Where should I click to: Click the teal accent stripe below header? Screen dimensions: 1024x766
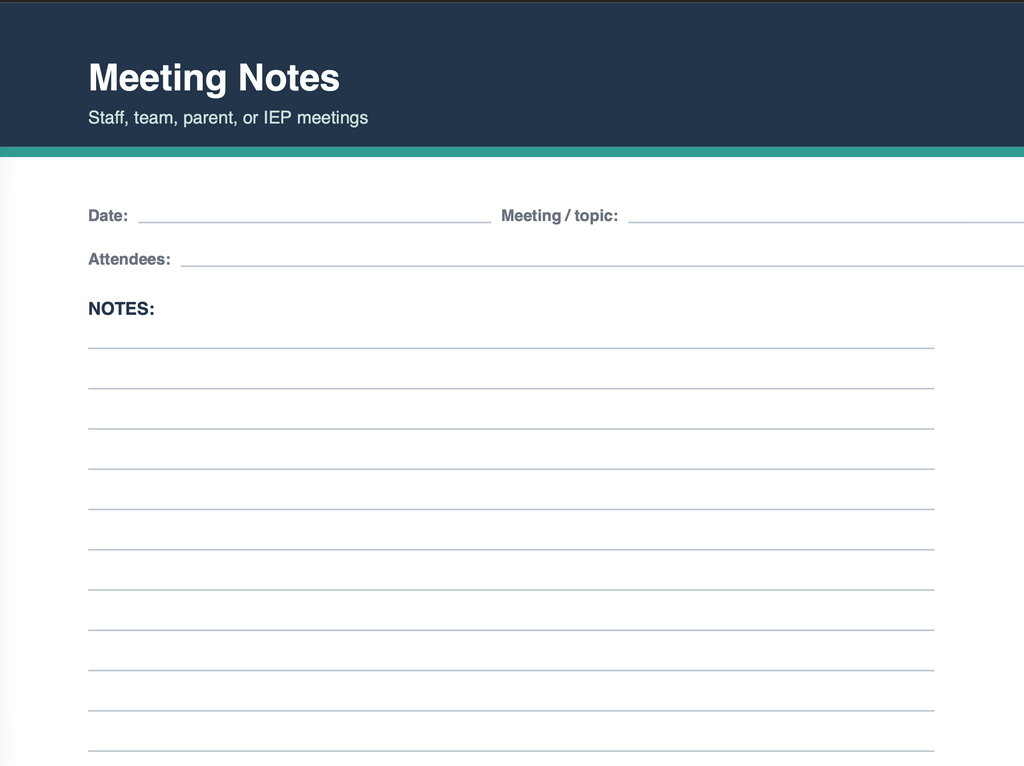(512, 152)
